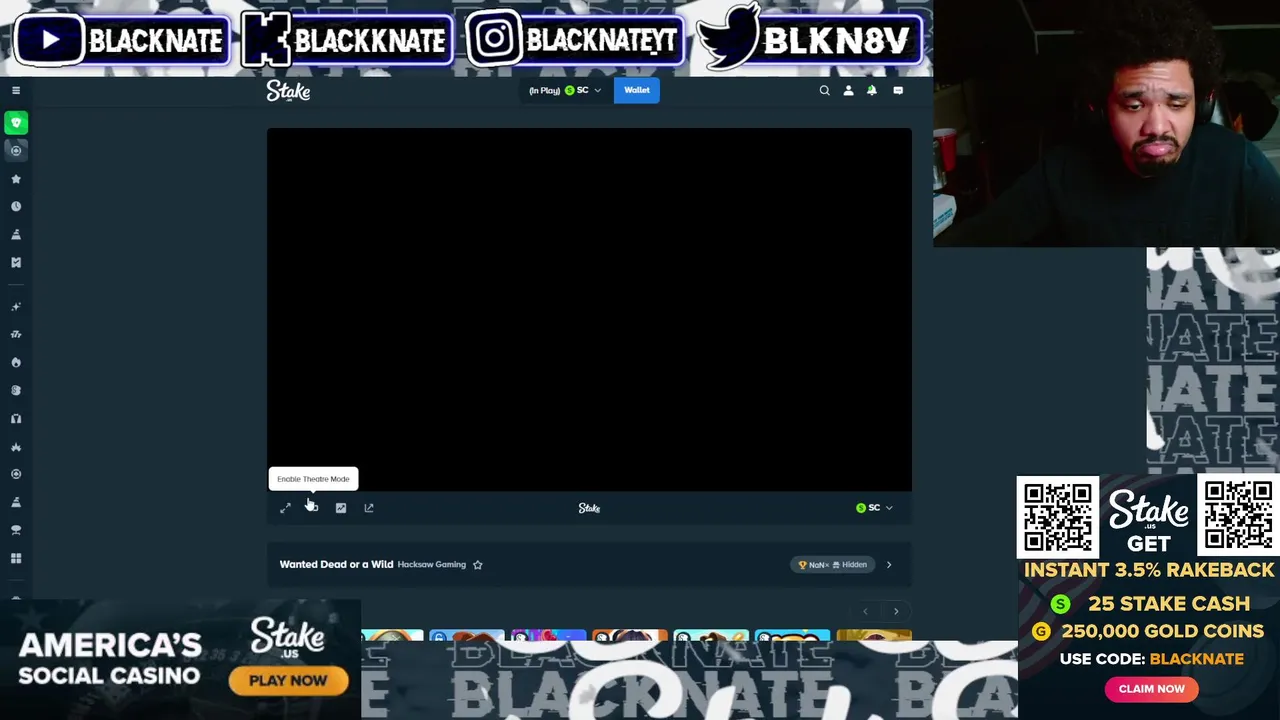Click the BLACKNATEYT Instagram banner
The height and width of the screenshot is (720, 1280).
pos(575,40)
